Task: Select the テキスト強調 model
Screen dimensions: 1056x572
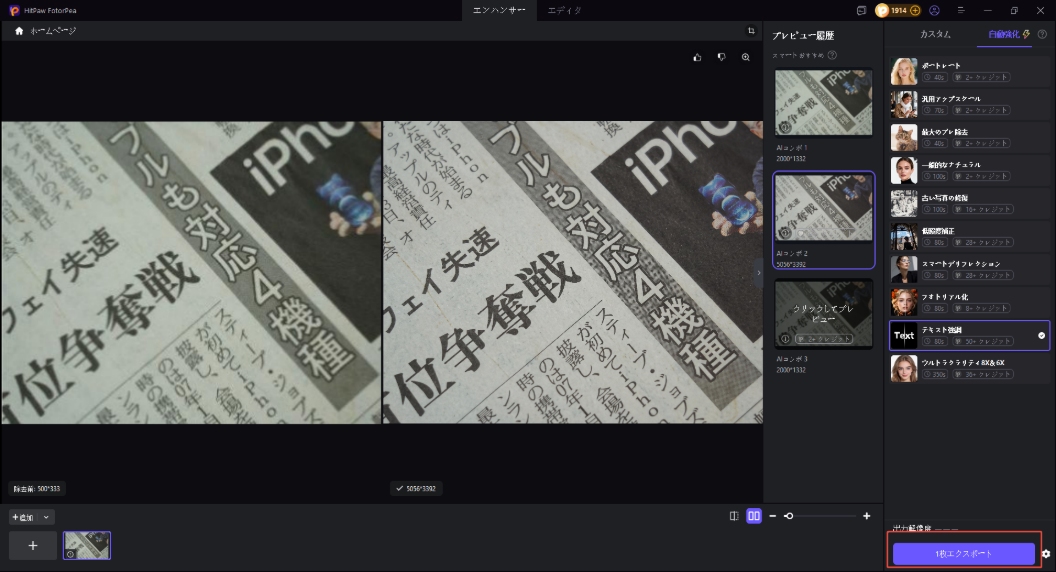Action: click(x=970, y=336)
